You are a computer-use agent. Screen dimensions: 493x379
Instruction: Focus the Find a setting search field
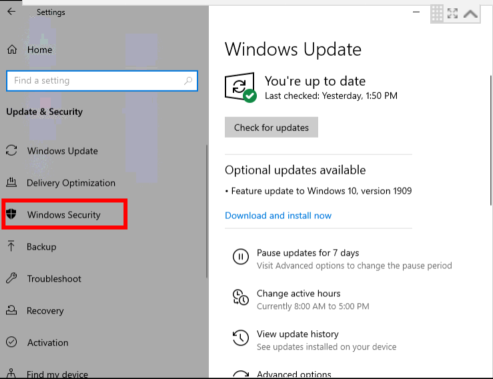point(102,81)
